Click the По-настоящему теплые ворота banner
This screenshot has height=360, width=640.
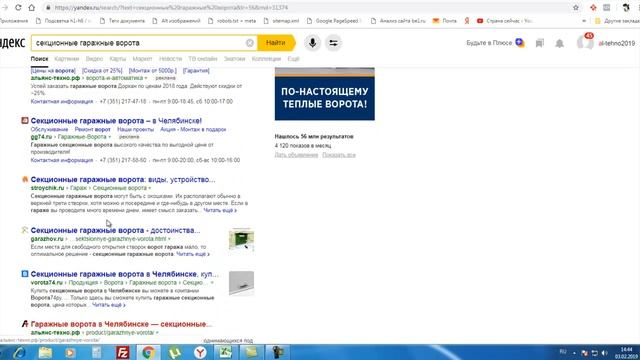(x=324, y=94)
